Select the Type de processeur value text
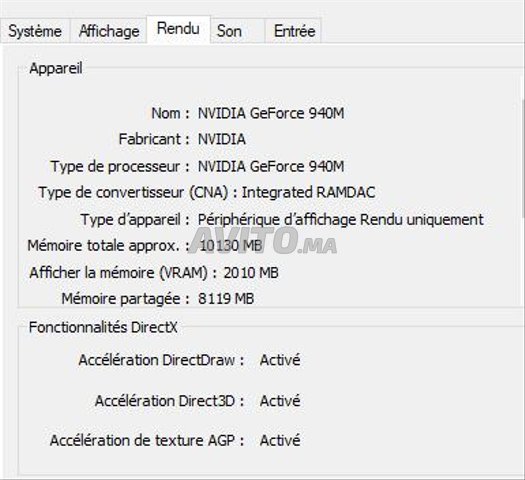Image resolution: width=525 pixels, height=480 pixels. click(x=271, y=166)
